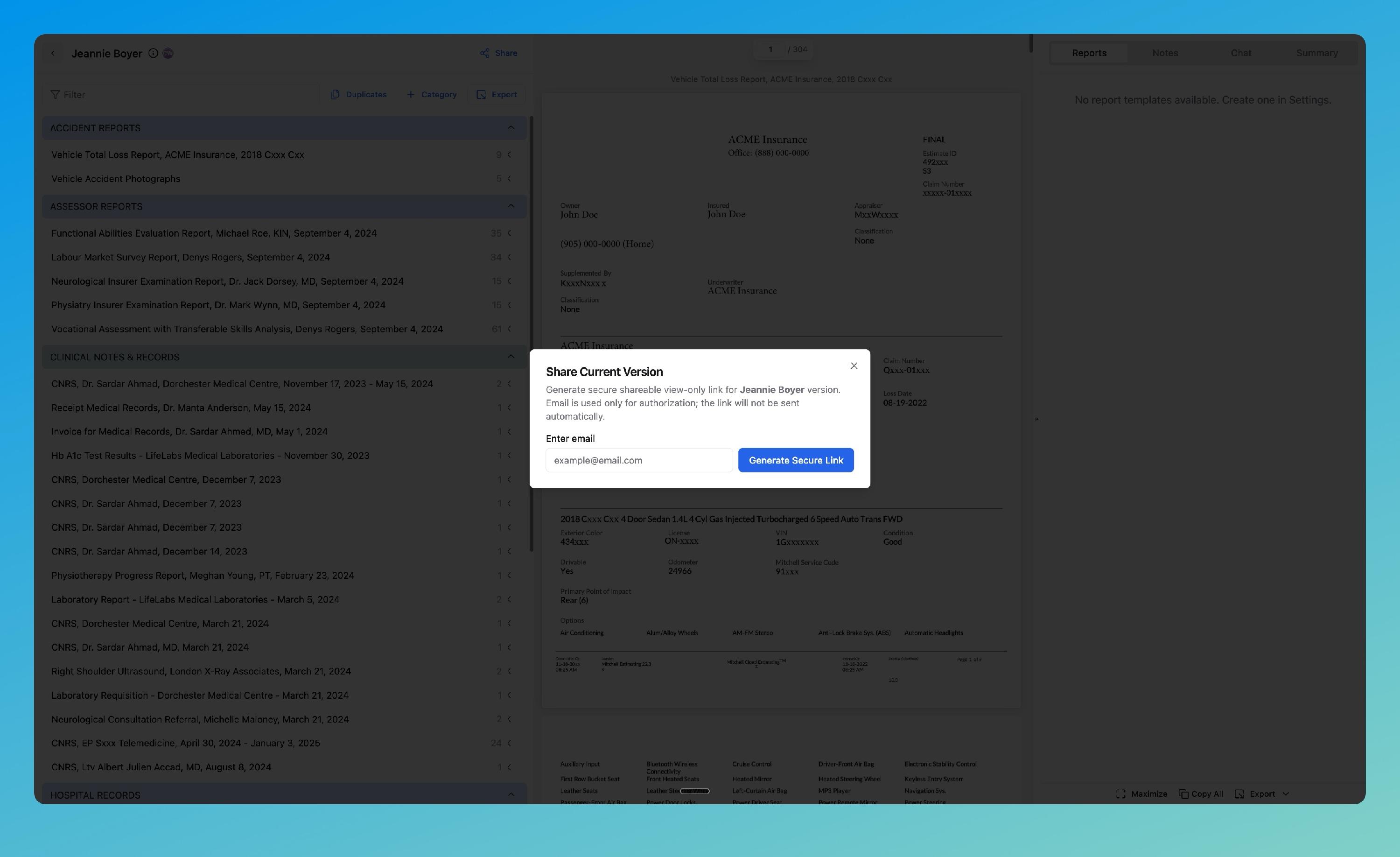This screenshot has width=1400, height=857.
Task: Click the Duplicates icon button
Action: 335,94
